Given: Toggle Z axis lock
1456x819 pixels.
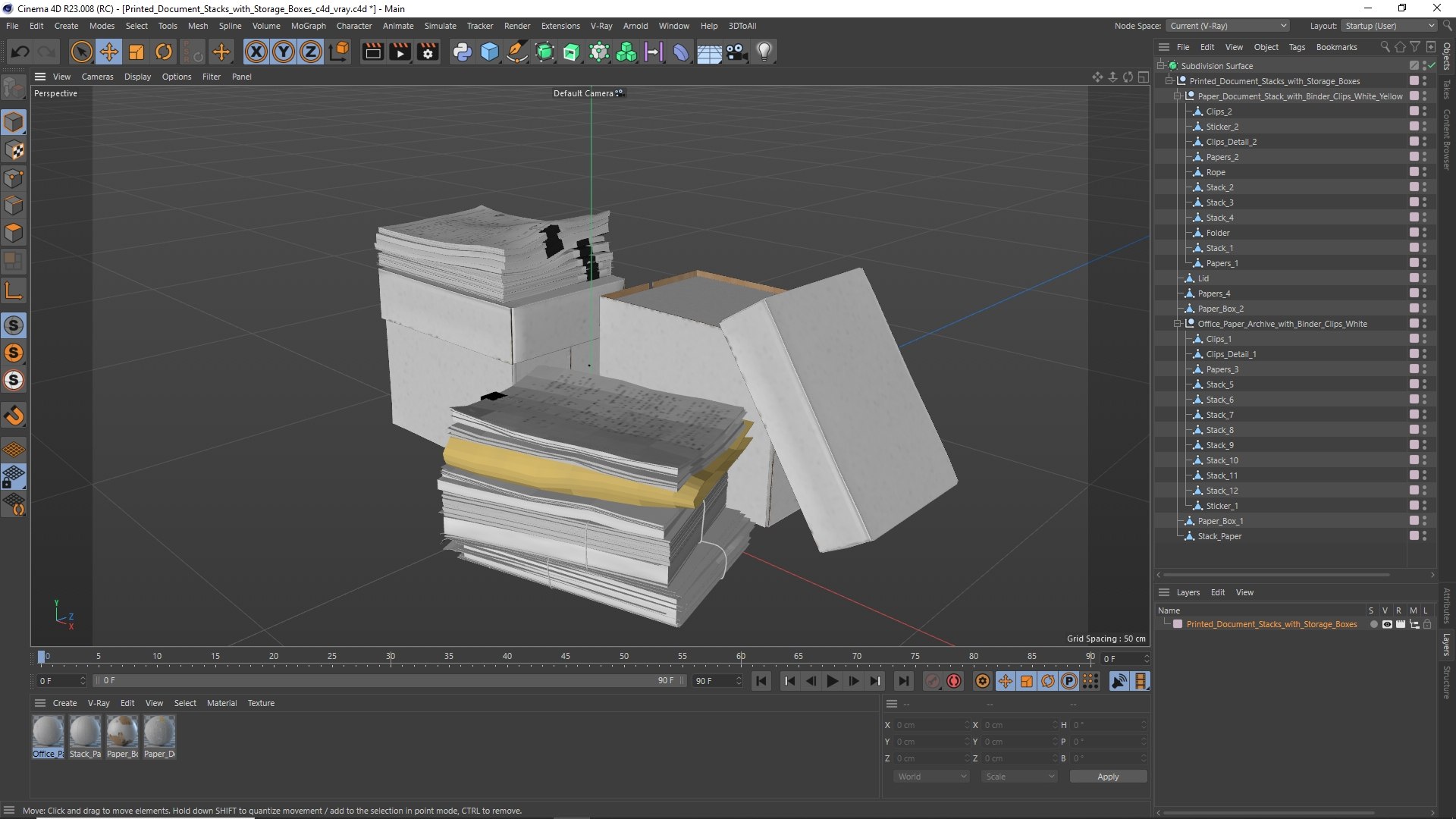Looking at the screenshot, I should (311, 52).
